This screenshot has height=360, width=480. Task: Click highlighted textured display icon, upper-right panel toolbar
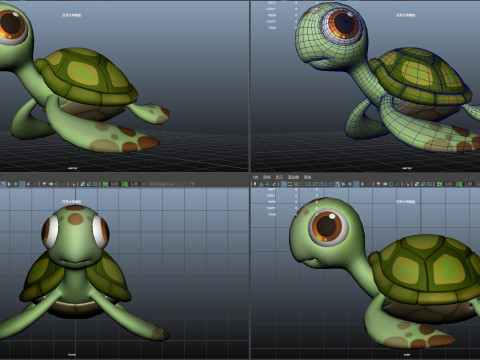pyautogui.click(x=356, y=184)
